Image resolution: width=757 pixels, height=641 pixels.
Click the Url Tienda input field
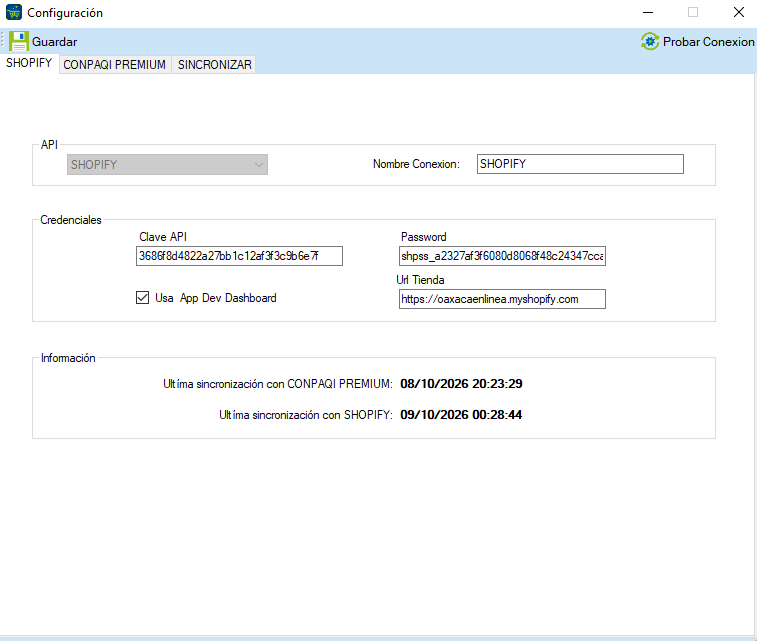point(502,299)
